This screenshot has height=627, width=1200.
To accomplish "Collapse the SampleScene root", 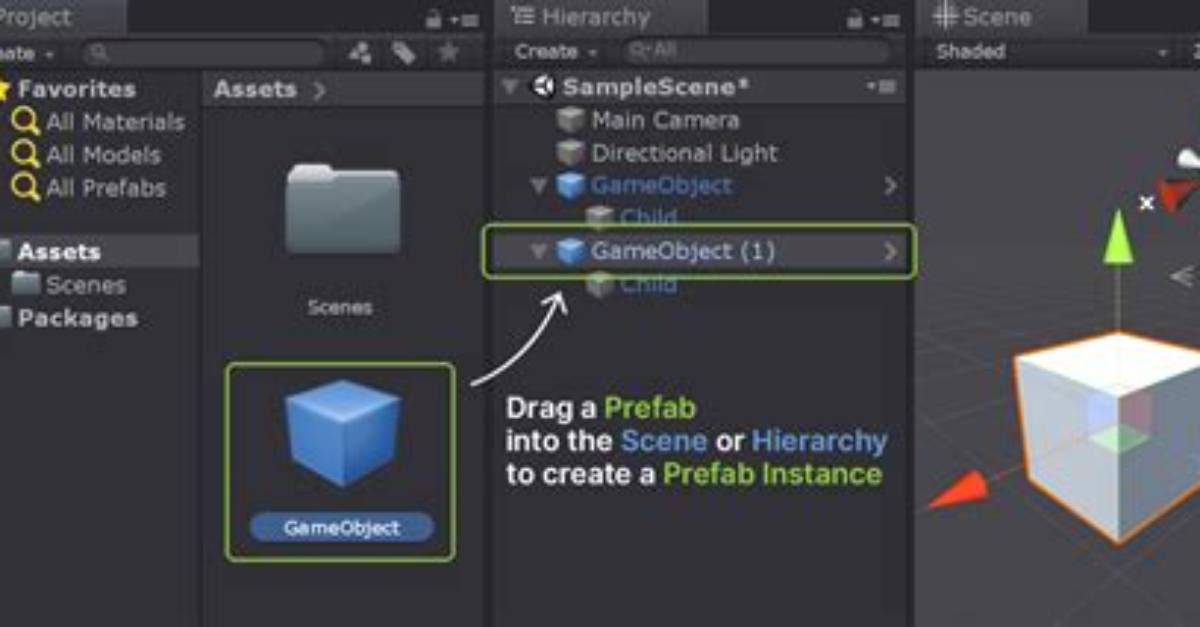I will [x=510, y=87].
